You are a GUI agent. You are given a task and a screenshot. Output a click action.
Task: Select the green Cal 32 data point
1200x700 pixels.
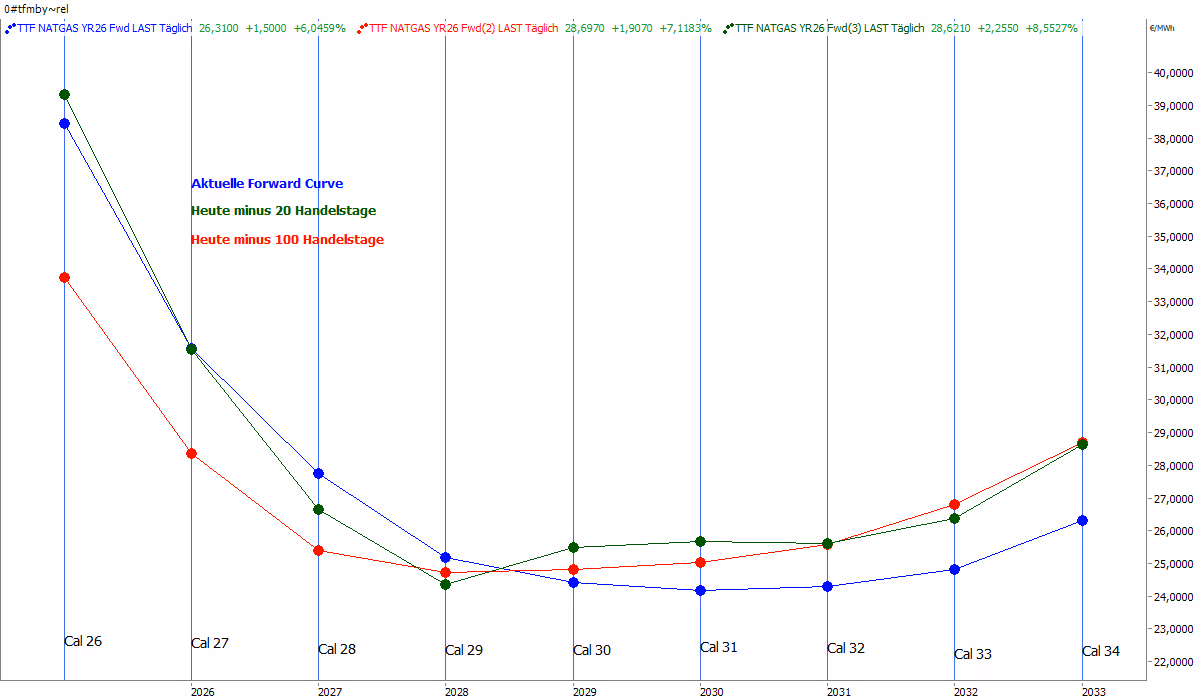pos(827,544)
